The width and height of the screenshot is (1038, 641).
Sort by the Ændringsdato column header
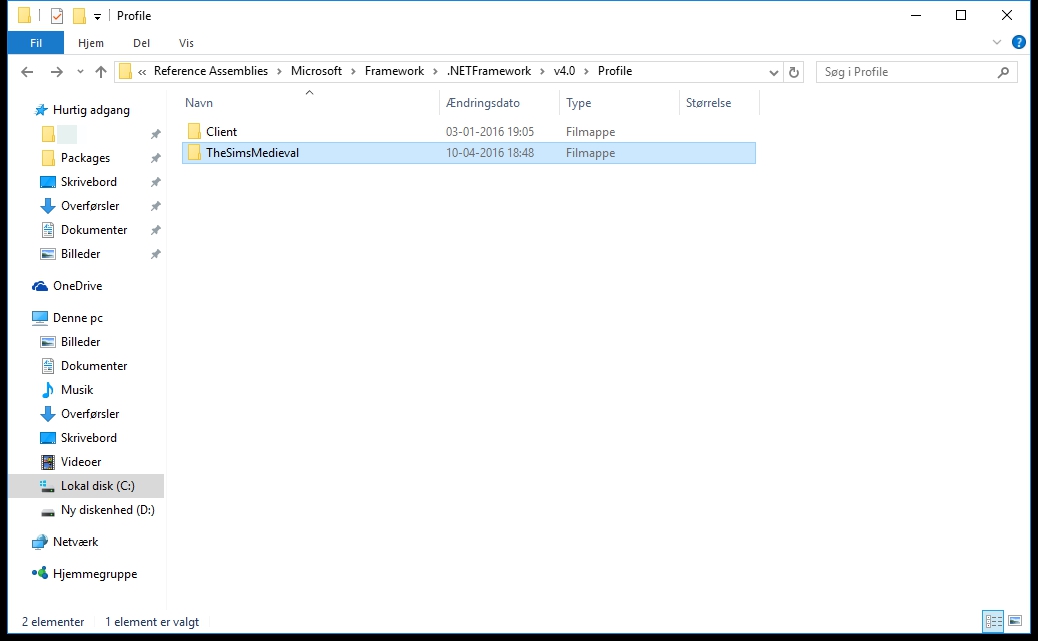[483, 103]
